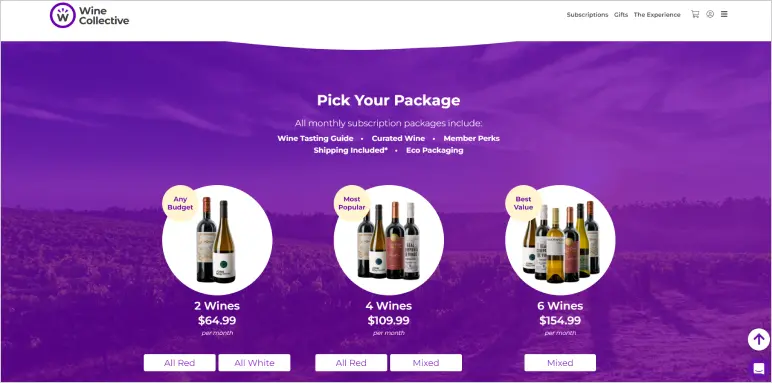Open the chat widget icon

[759, 368]
